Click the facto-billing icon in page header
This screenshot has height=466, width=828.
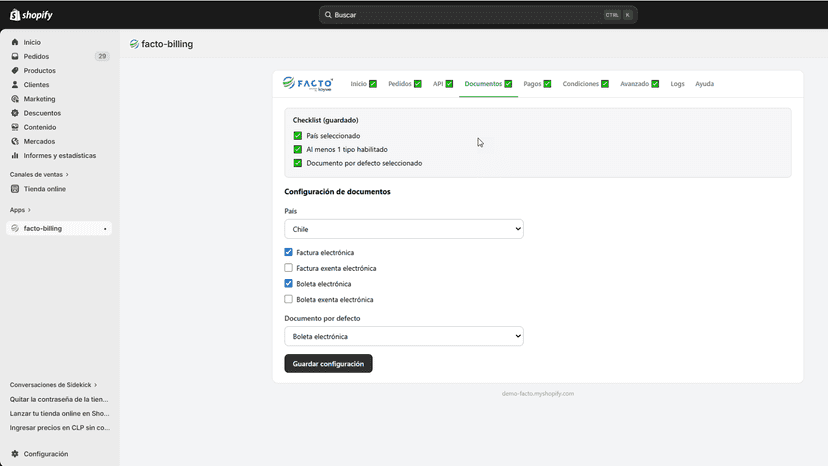134,44
